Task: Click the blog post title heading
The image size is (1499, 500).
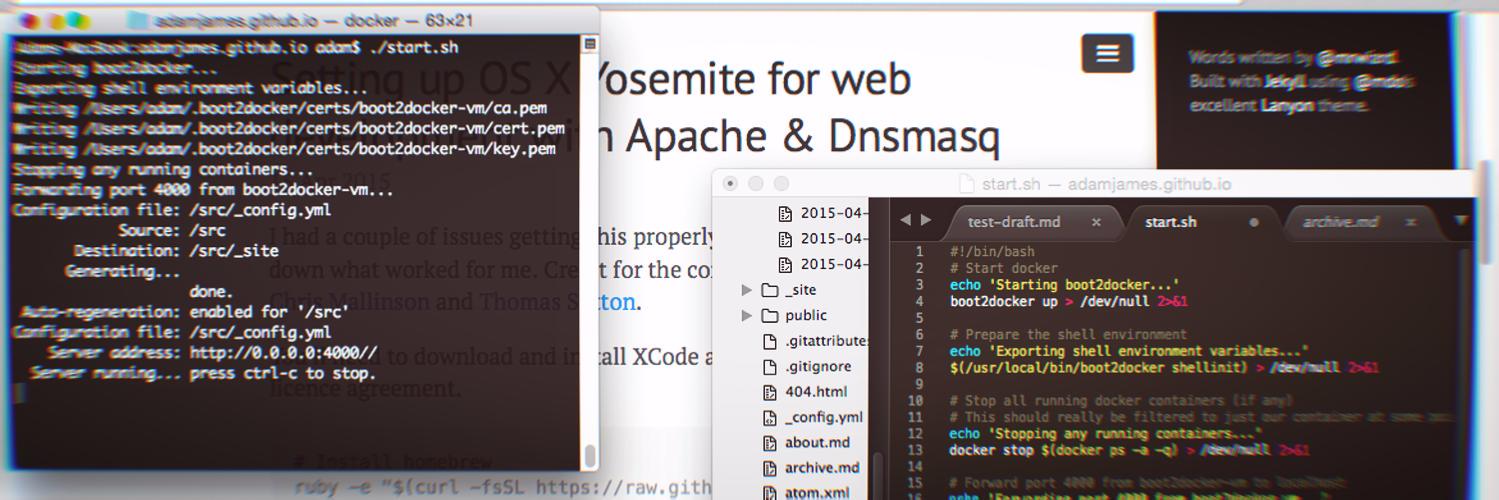Action: (636, 108)
